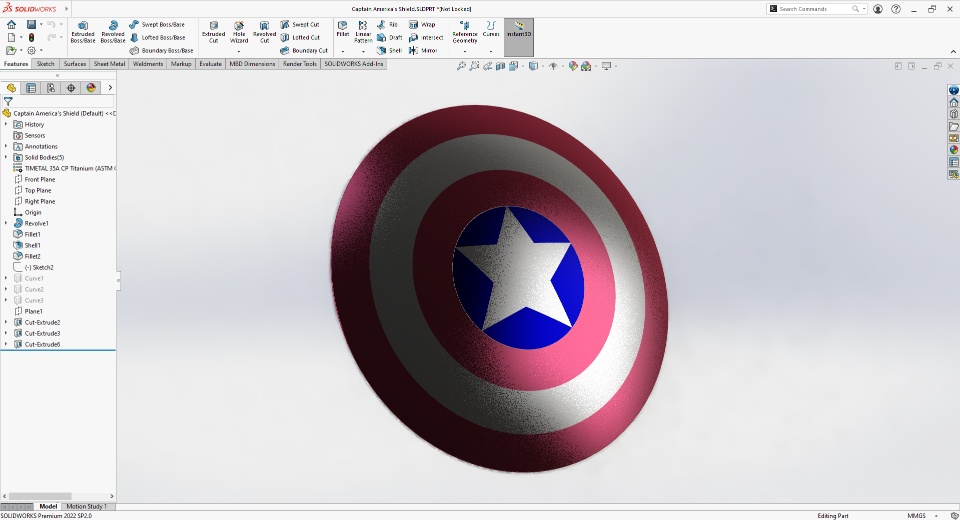
Task: Click the horizontal scrollbar under feature tree
Action: 42,496
